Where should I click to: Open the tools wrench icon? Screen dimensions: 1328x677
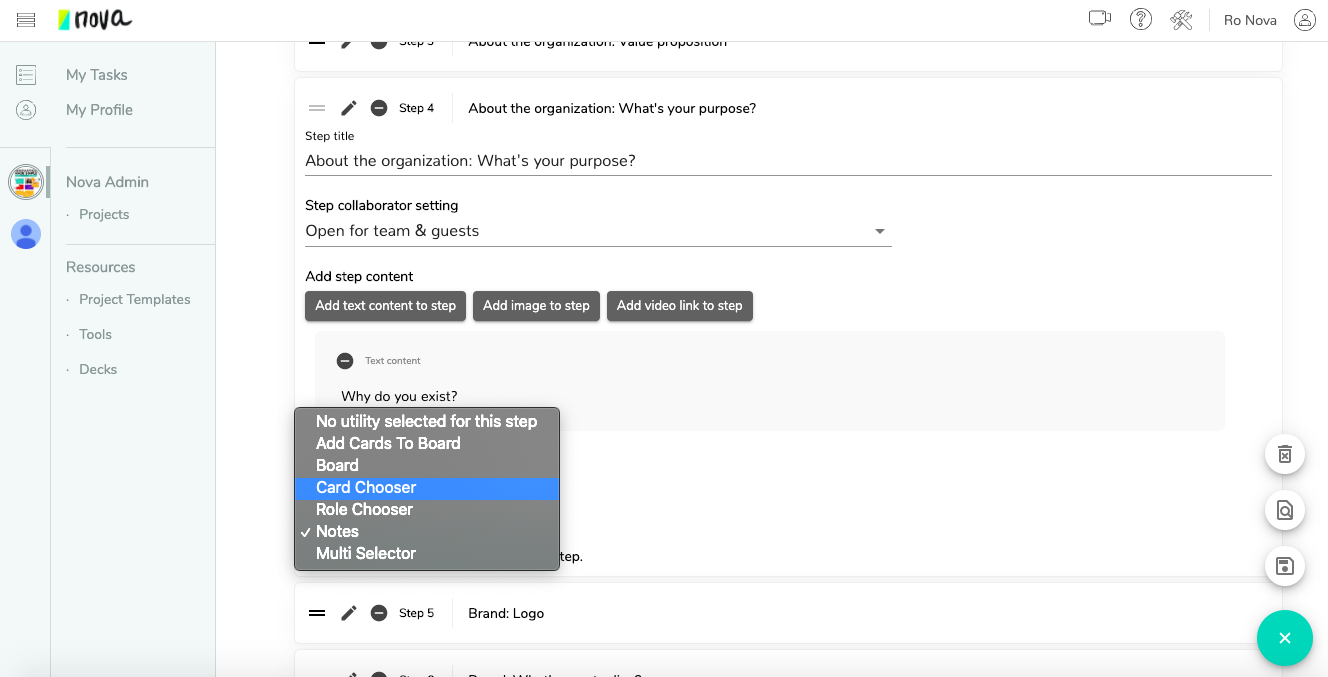coord(1181,19)
